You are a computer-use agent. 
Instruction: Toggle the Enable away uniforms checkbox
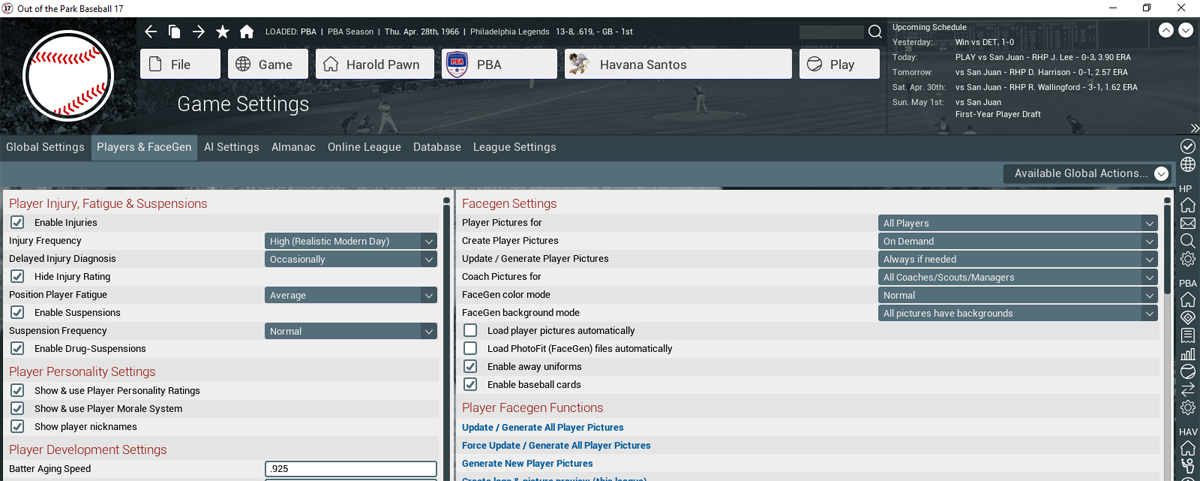(x=470, y=367)
